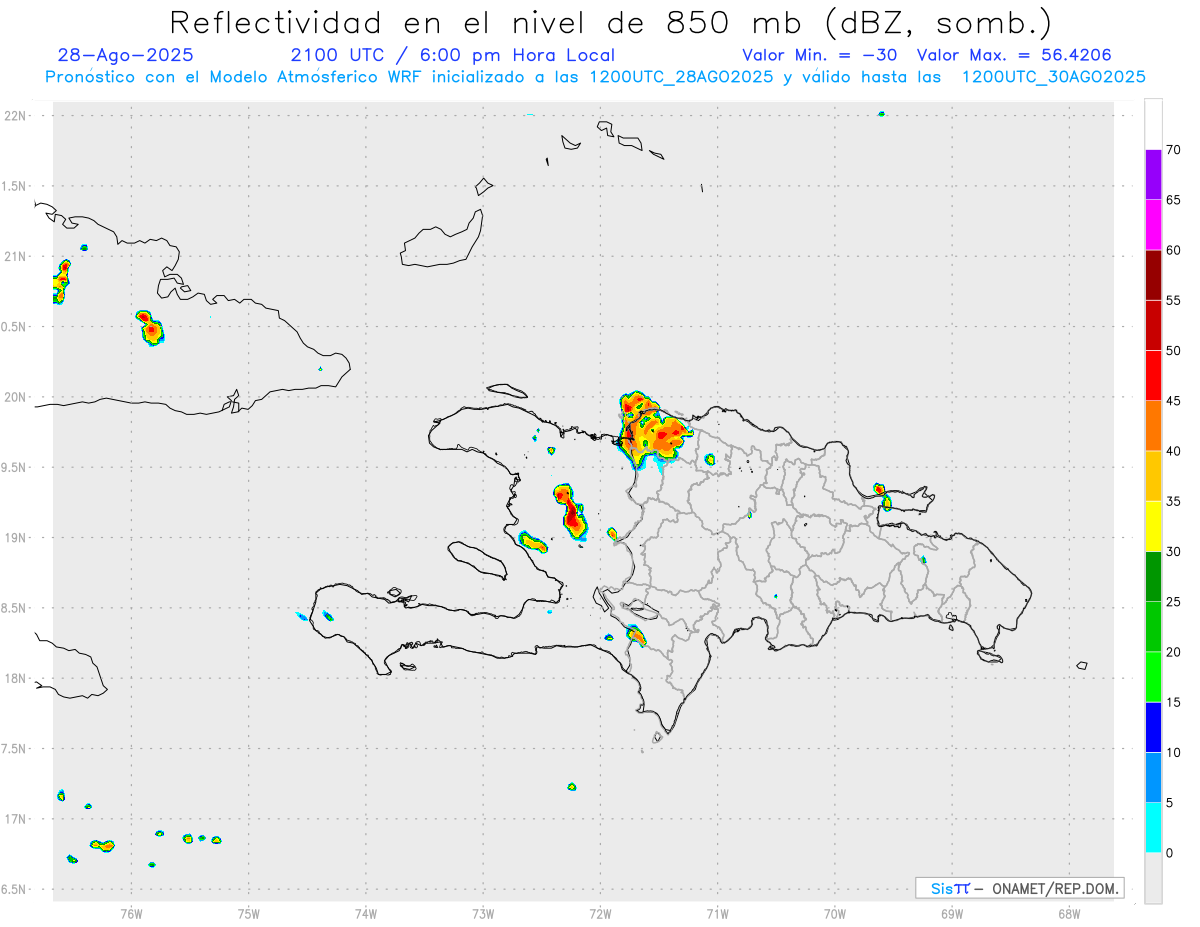Click the colorbar label '45'
Image resolution: width=1200 pixels, height=927 pixels.
1173,401
